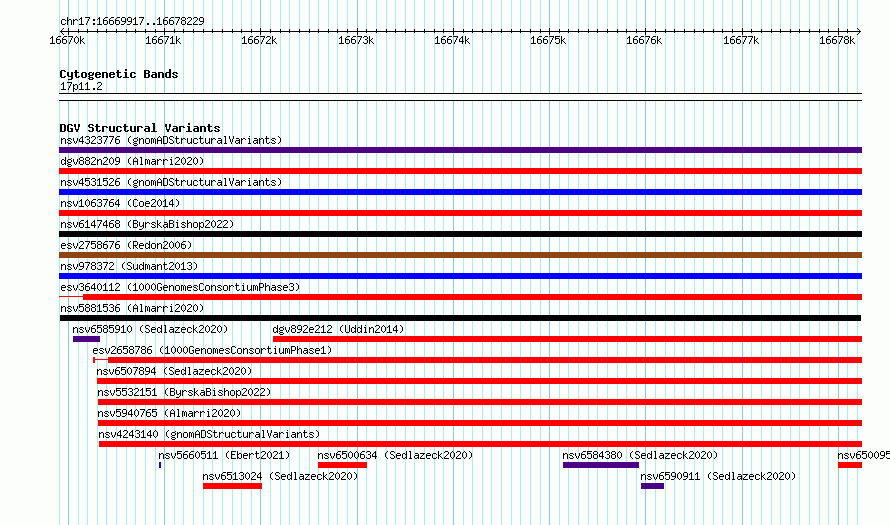Select the red nsv6507894 variant bar
This screenshot has width=890, height=525.
coord(480,381)
